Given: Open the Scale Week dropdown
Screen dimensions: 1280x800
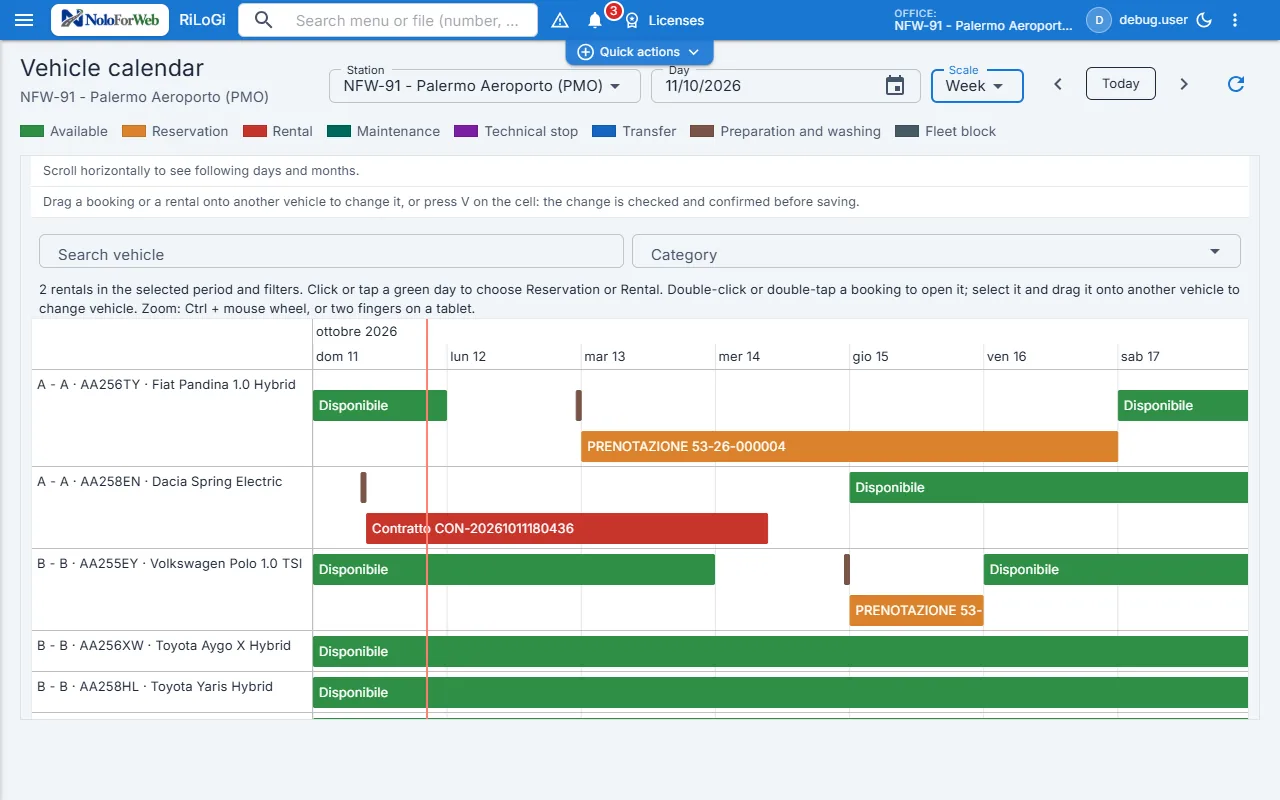Looking at the screenshot, I should [977, 86].
